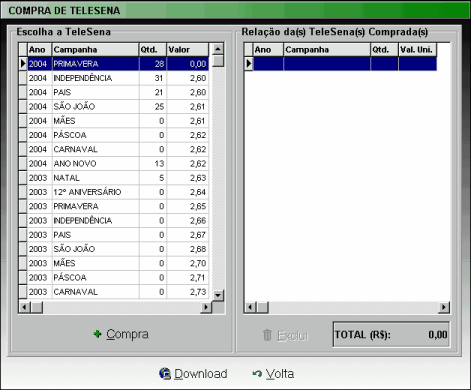Click the Val. Uni. column header
The image size is (471, 390).
417,50
